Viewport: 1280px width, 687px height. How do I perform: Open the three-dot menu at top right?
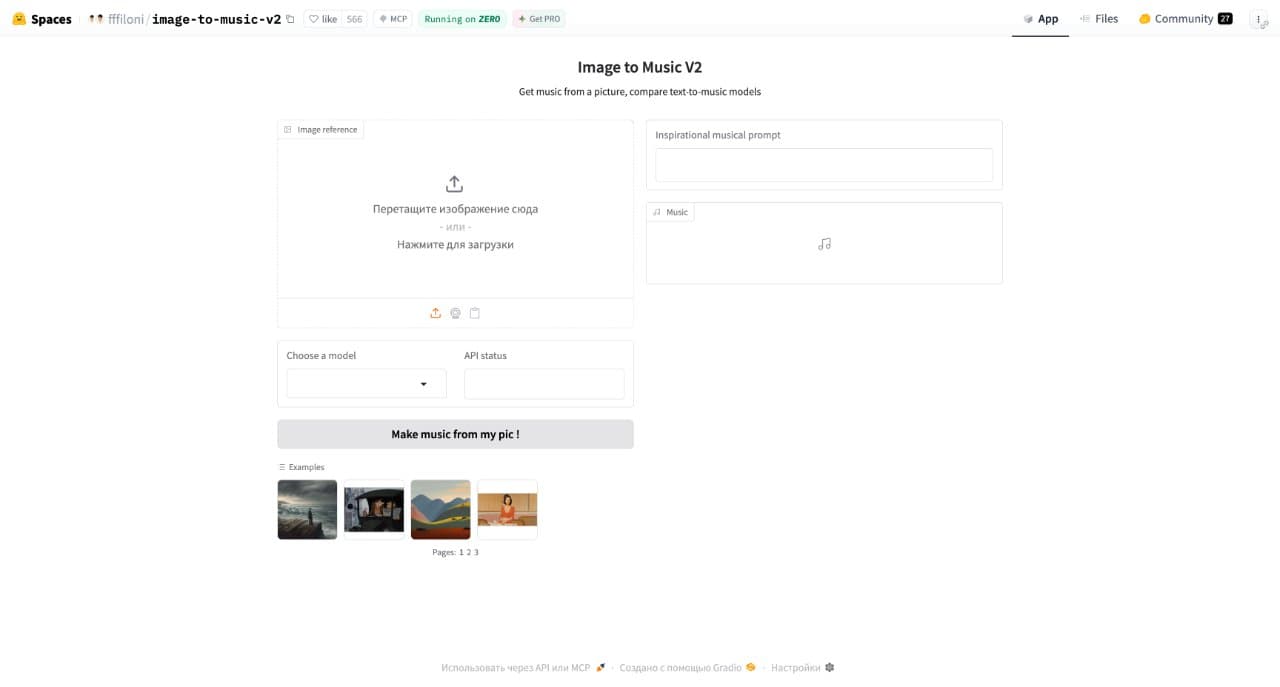click(x=1259, y=19)
